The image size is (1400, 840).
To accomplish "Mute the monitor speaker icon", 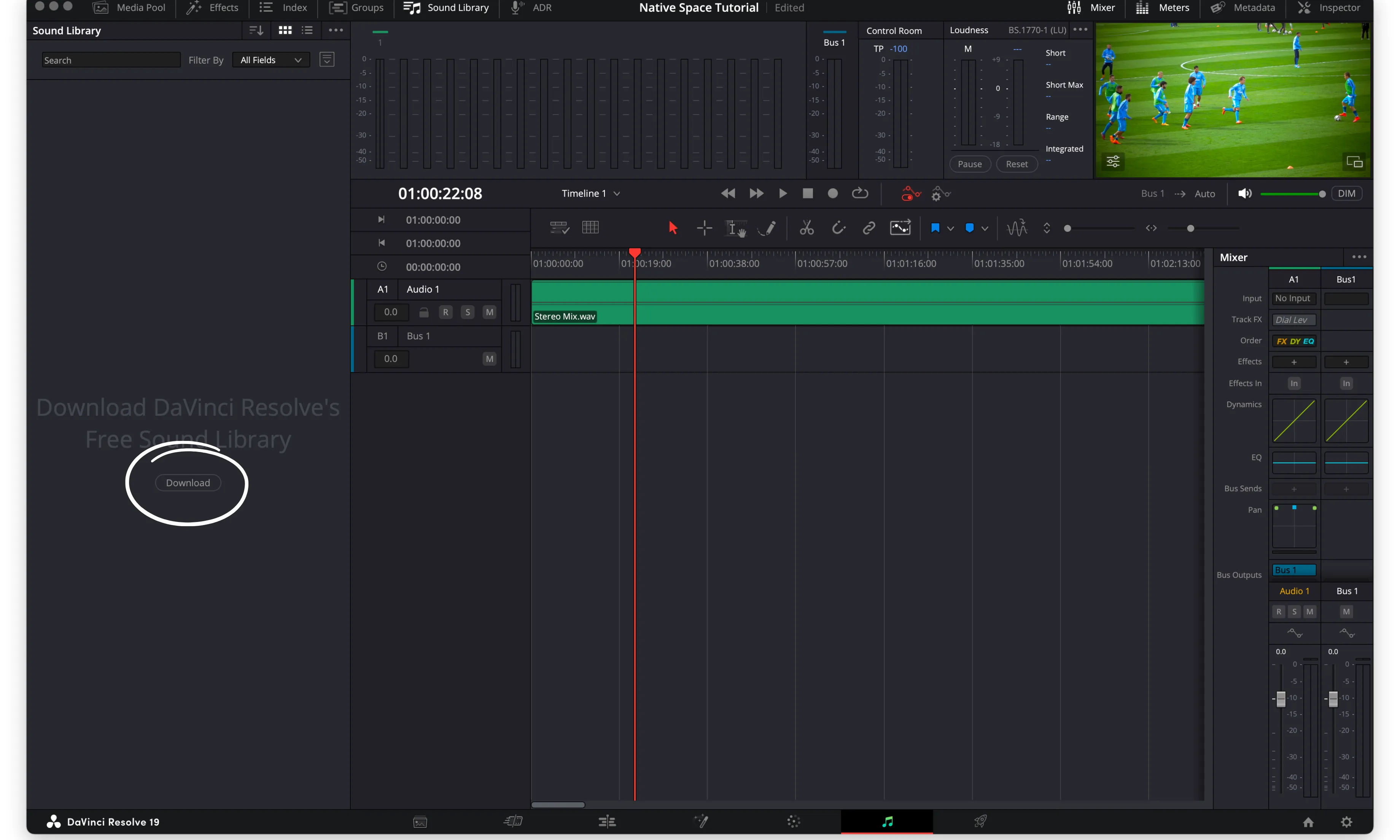I will tap(1244, 194).
